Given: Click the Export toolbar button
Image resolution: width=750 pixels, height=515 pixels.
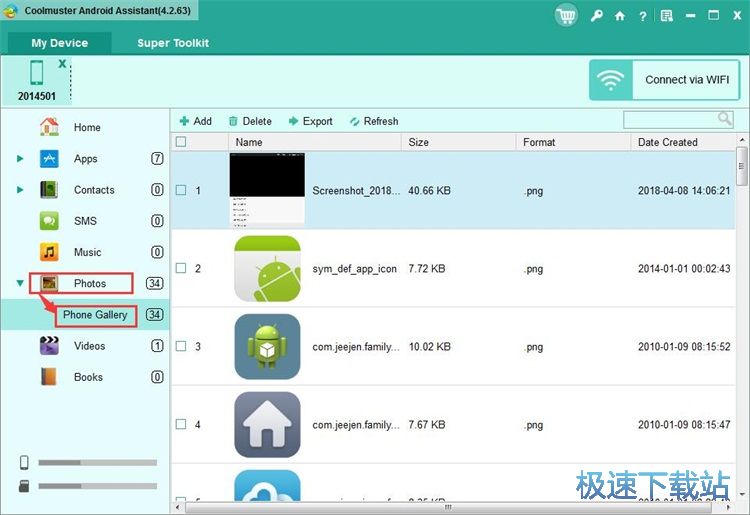Looking at the screenshot, I should tap(310, 121).
